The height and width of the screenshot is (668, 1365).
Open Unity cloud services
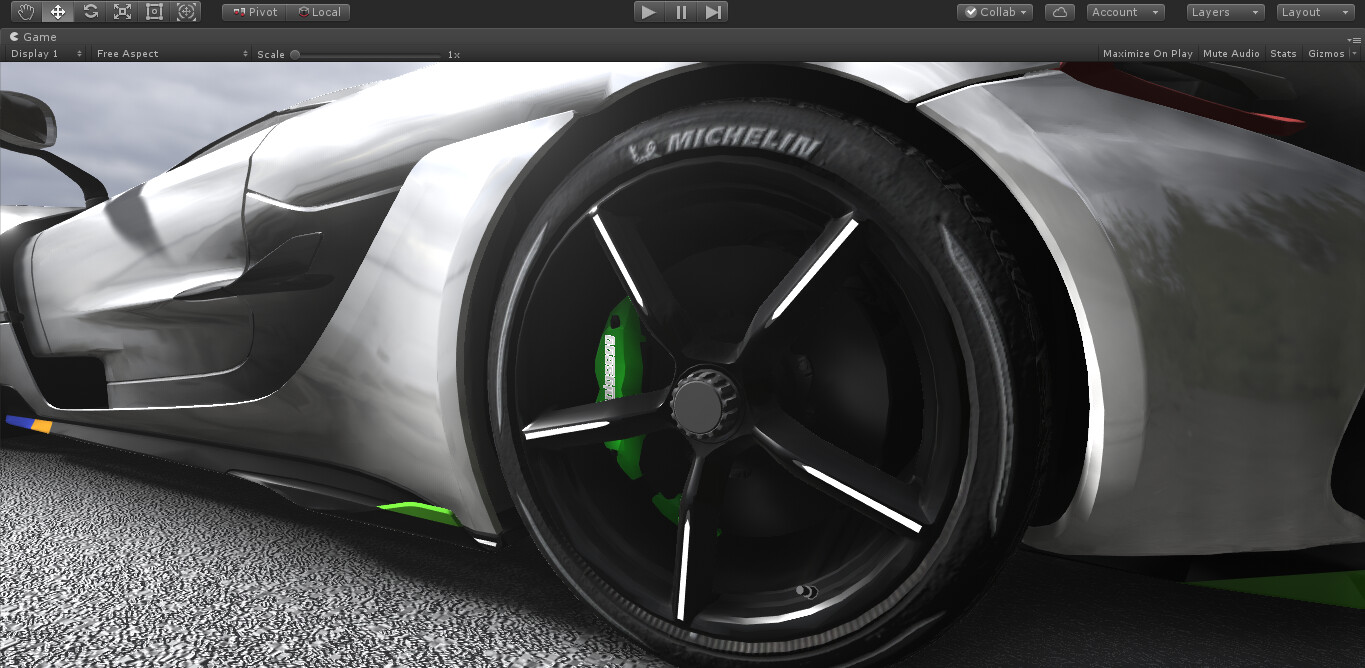pos(1060,12)
